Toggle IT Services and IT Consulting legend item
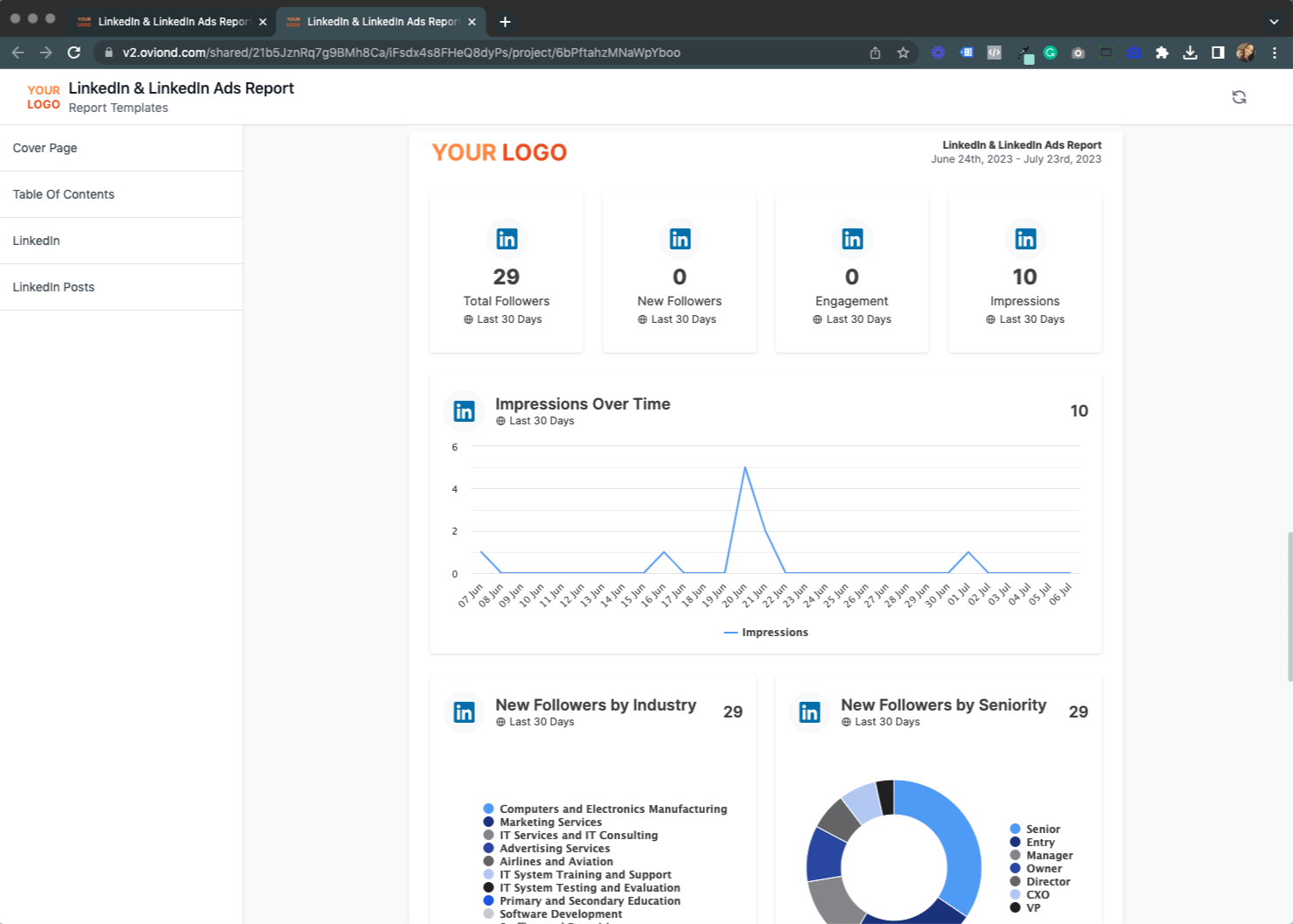 click(570, 835)
